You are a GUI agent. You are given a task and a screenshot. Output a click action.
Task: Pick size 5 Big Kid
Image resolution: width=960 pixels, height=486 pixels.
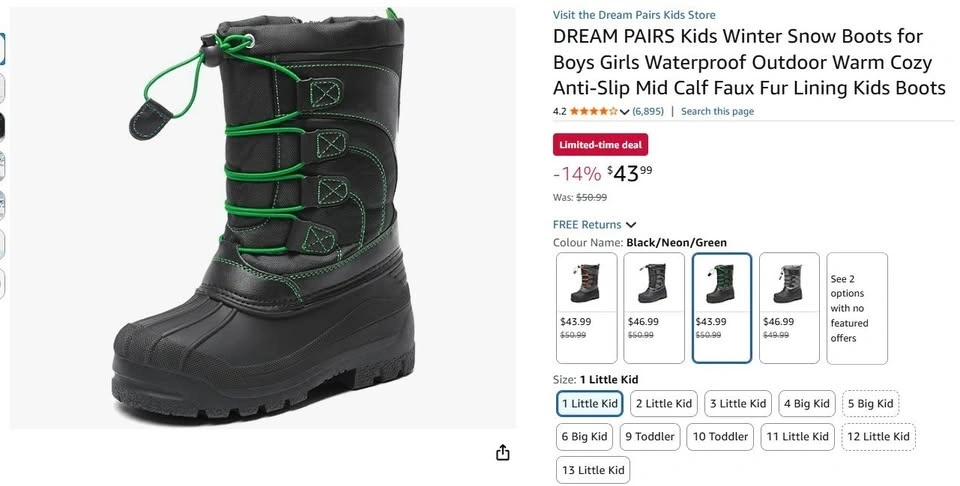870,404
